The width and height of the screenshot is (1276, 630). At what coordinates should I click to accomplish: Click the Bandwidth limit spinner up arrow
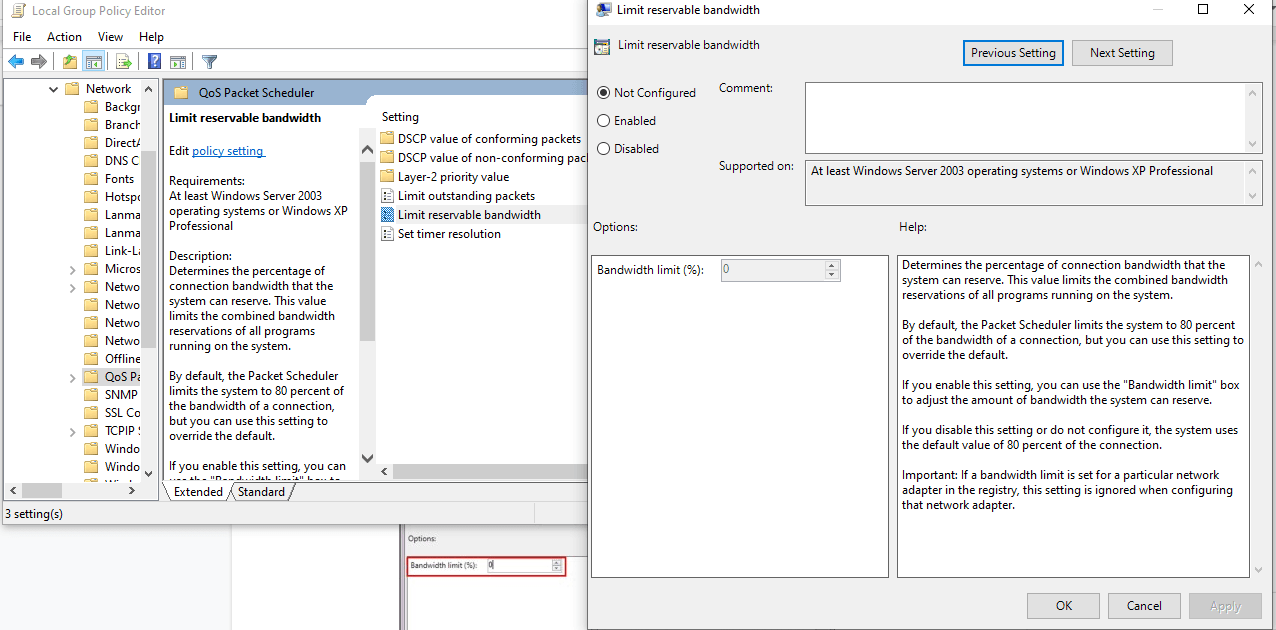click(831, 266)
